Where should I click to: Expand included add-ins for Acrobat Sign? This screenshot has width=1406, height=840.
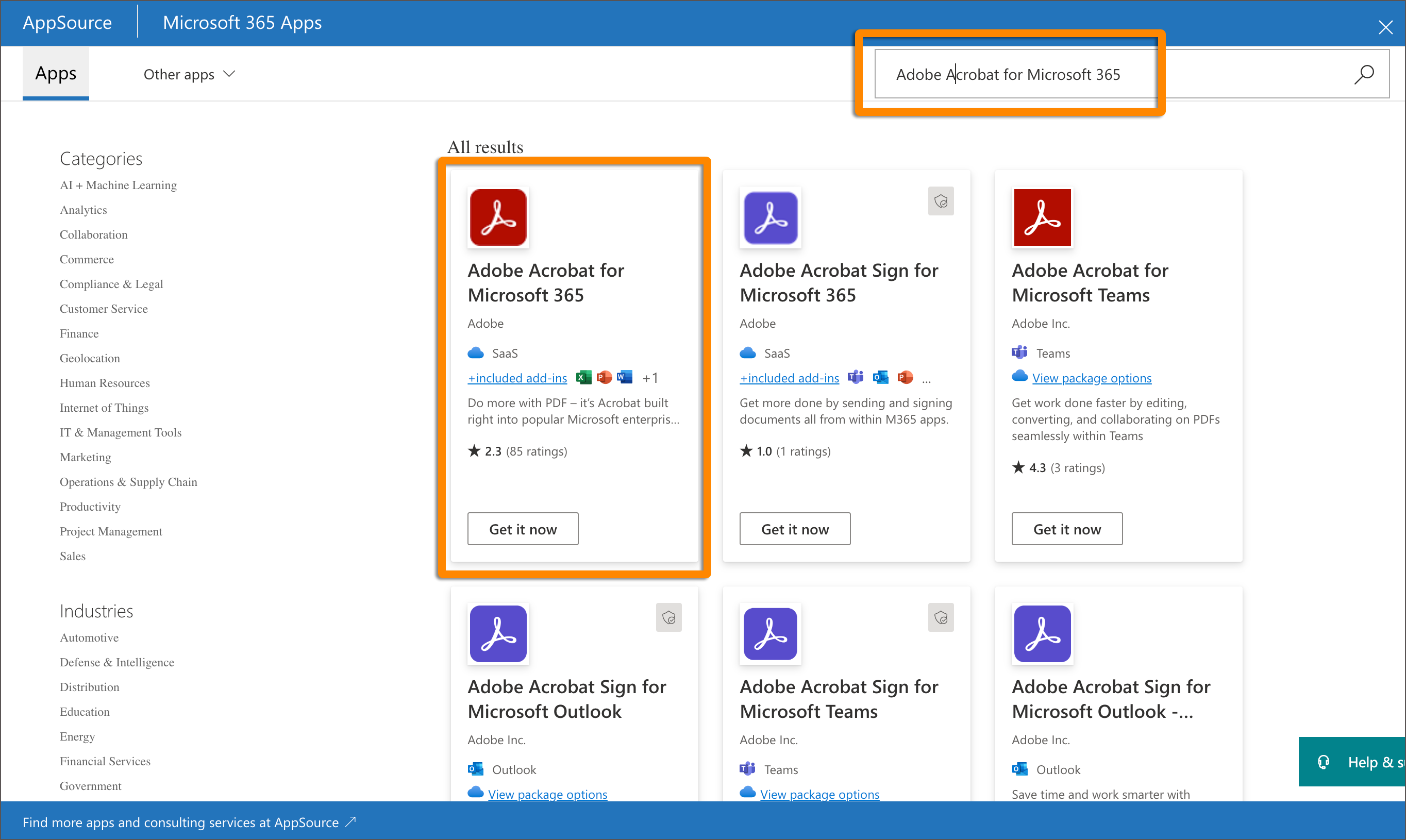click(789, 378)
